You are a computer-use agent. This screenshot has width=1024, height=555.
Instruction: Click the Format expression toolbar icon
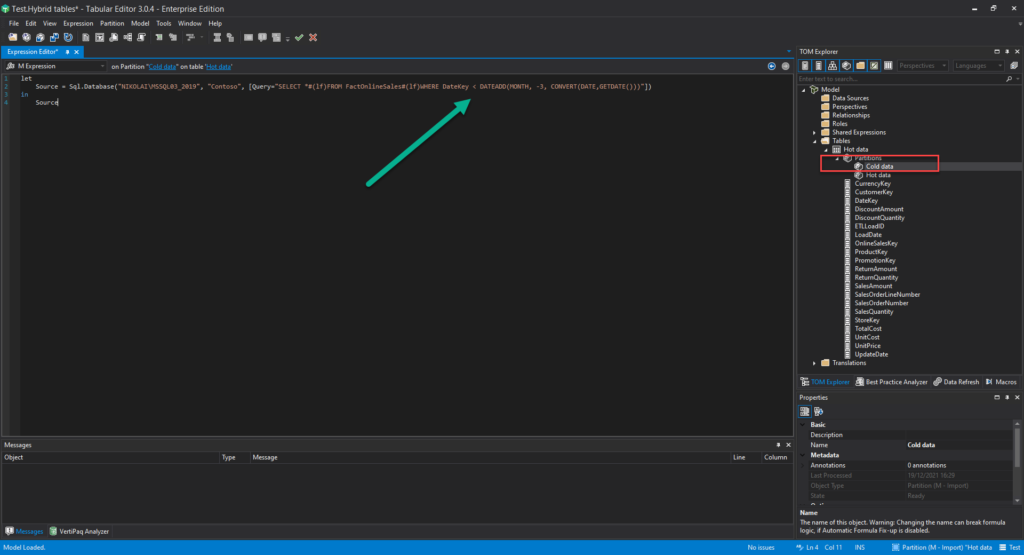click(191, 38)
